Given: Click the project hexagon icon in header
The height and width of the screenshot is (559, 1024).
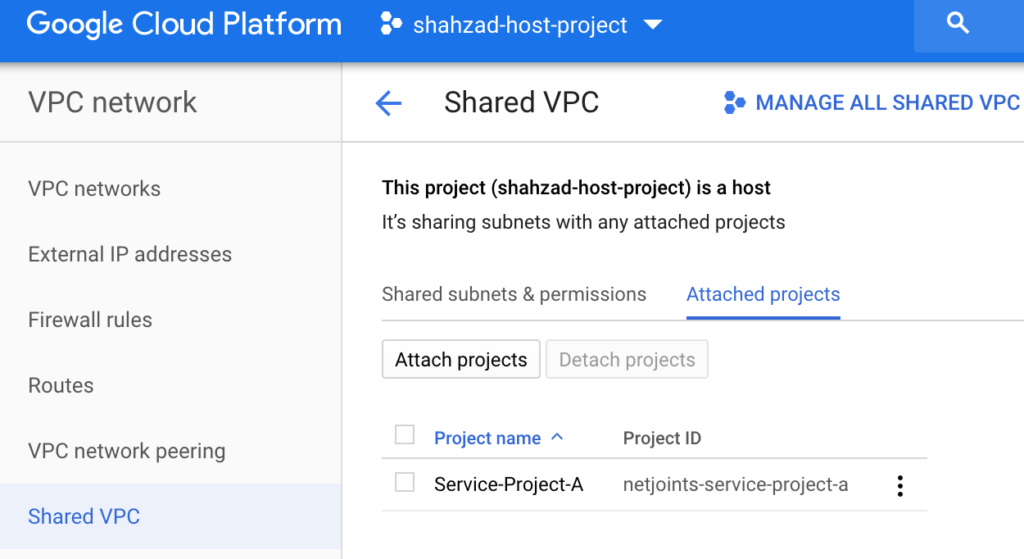Looking at the screenshot, I should pos(391,24).
